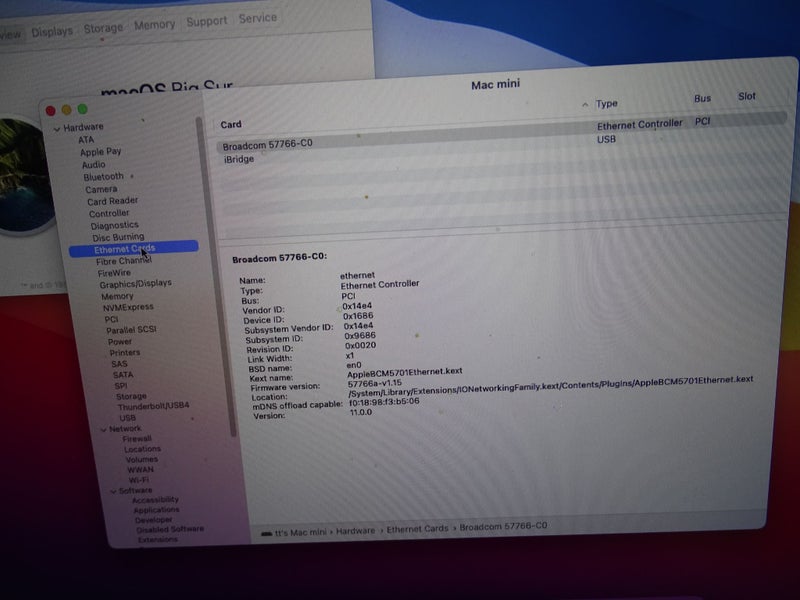Select Diagnostics in the sidebar
Viewport: 800px width, 600px height.
114,225
